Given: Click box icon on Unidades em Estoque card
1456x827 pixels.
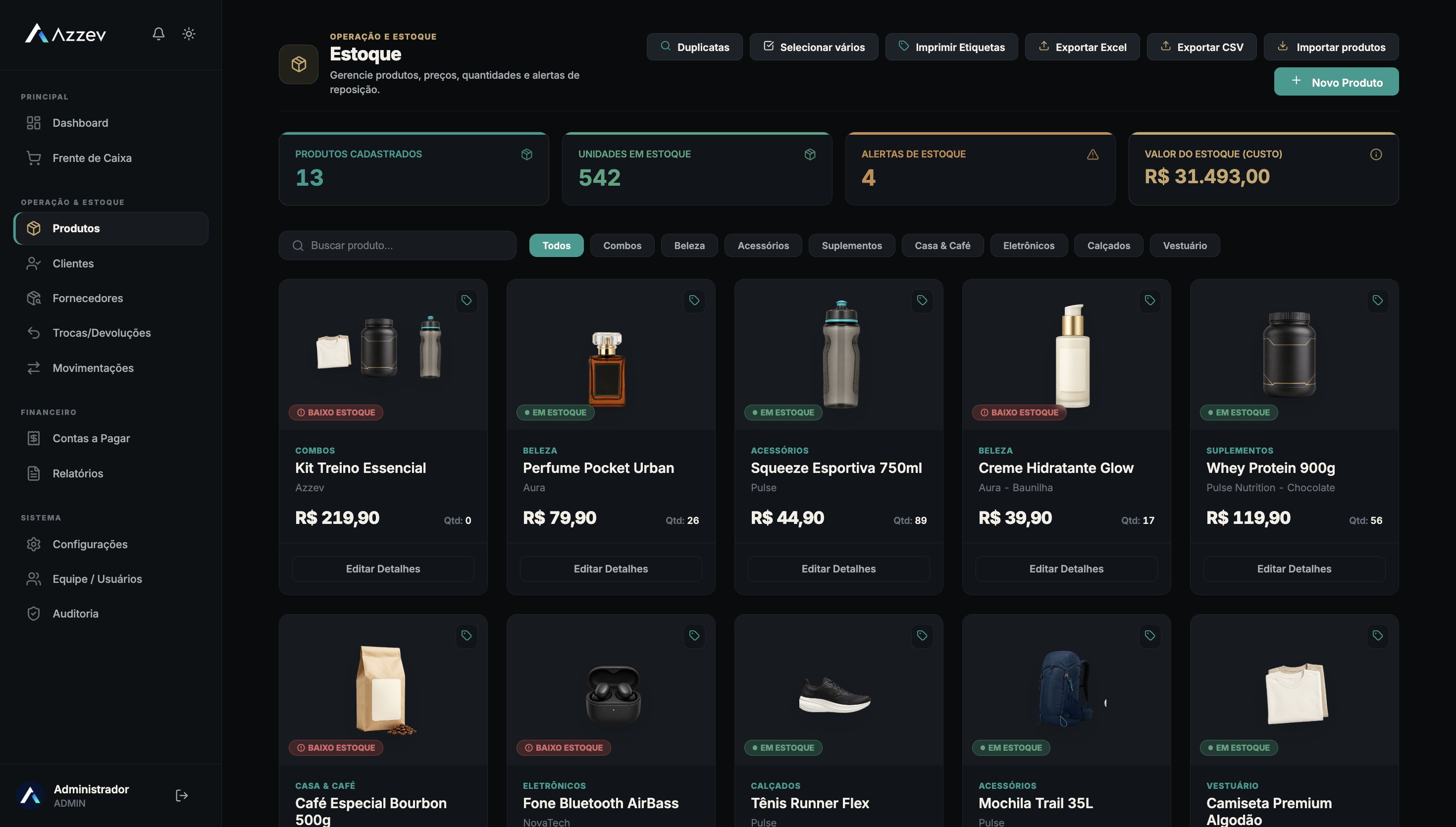Looking at the screenshot, I should coord(810,155).
